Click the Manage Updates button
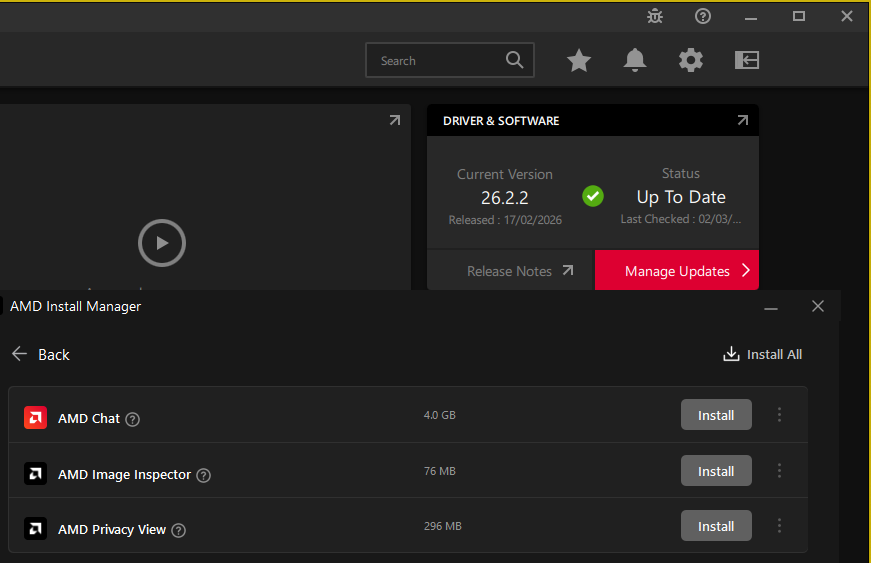Screen dimensions: 871x563 677,270
